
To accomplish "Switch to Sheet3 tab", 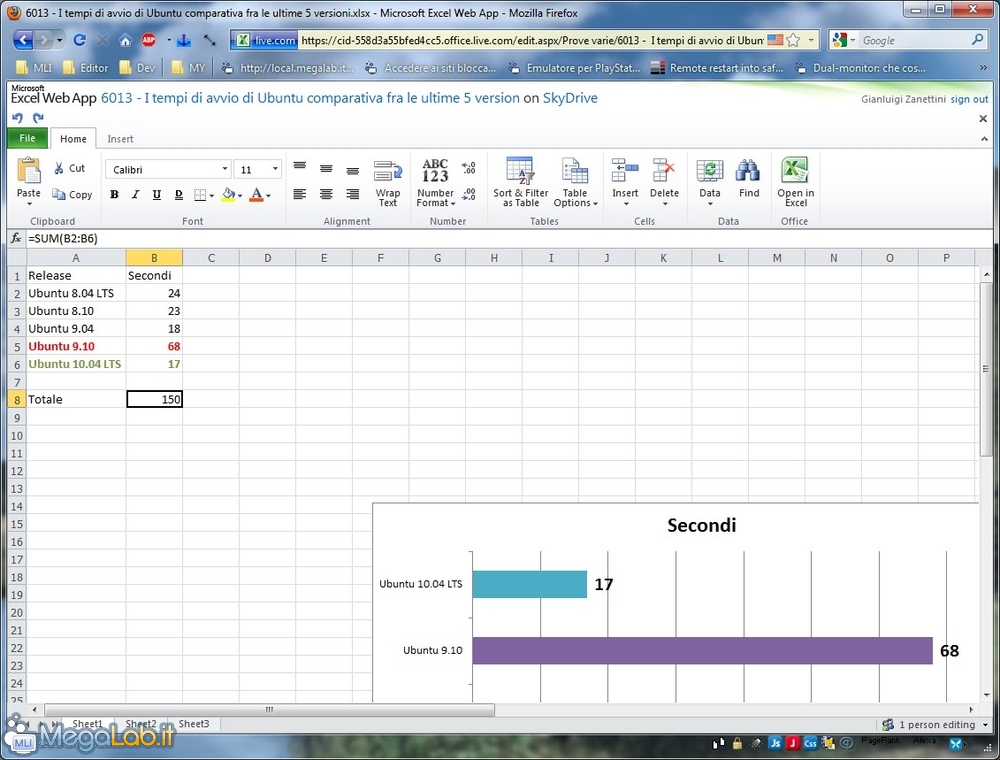I will click(x=194, y=724).
